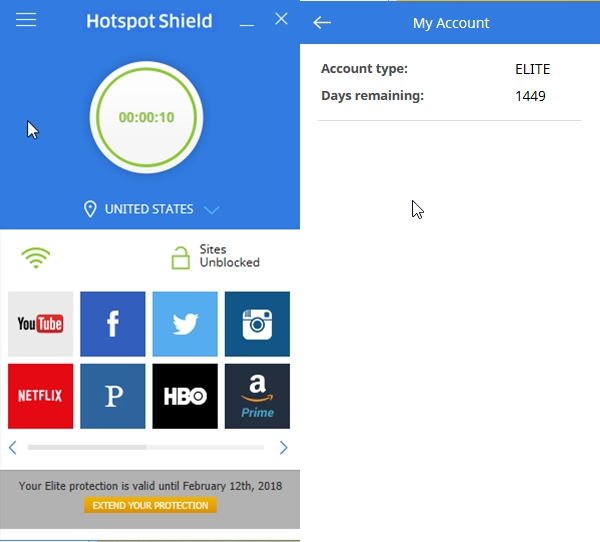Image resolution: width=600 pixels, height=542 pixels.
Task: Open the Twitter site tile
Action: [185, 324]
